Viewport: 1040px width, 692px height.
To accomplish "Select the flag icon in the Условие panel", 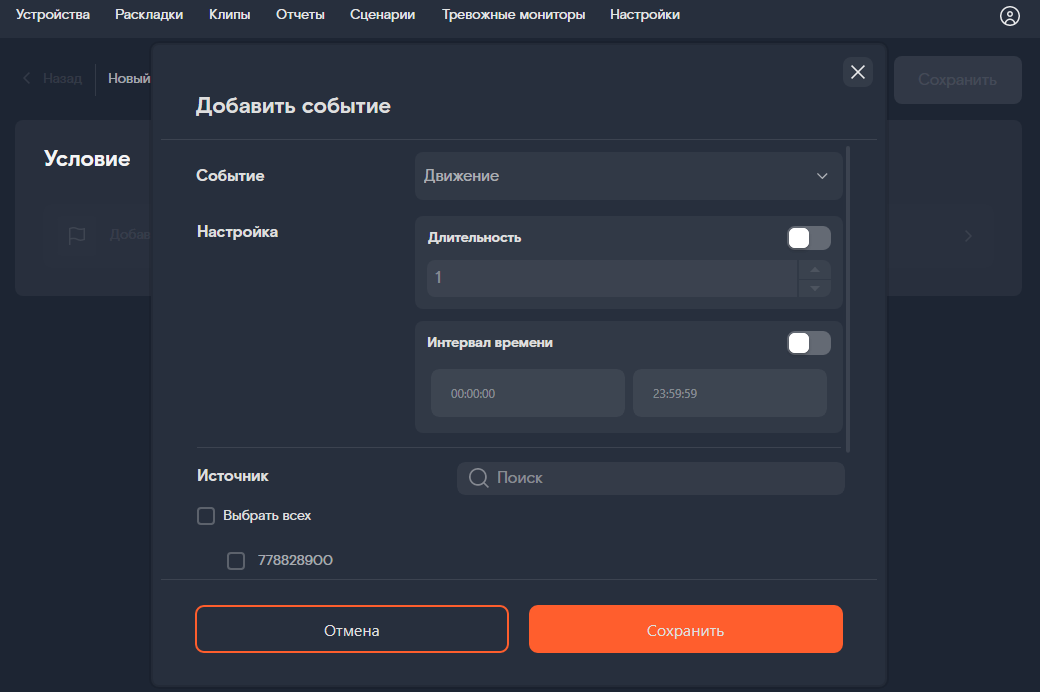I will pos(75,235).
